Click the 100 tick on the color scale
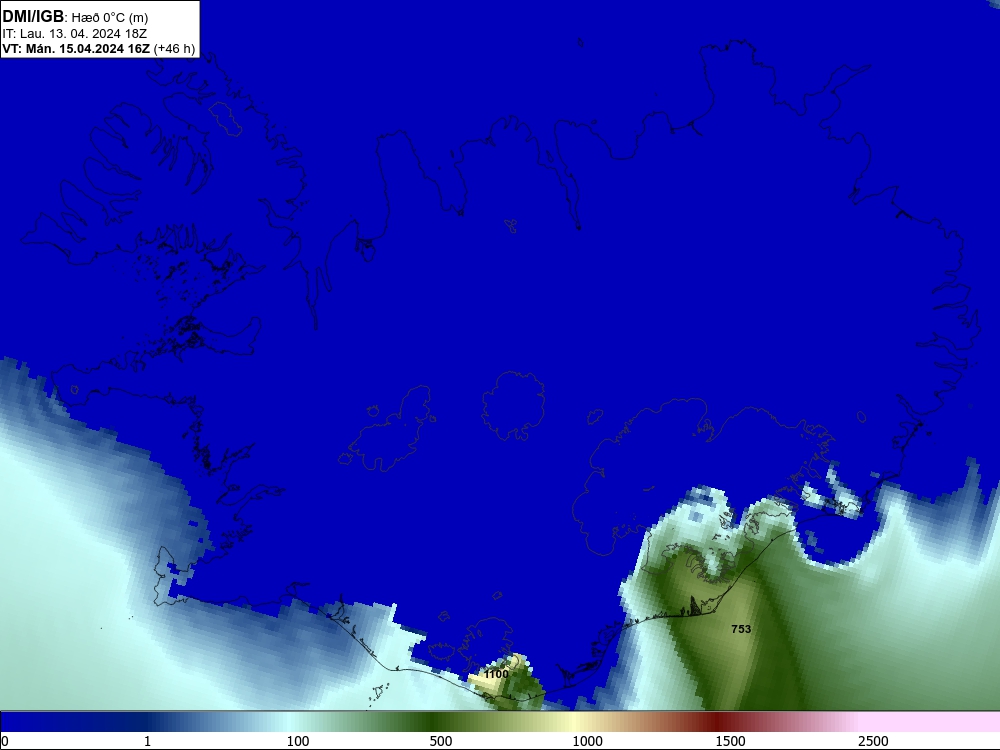This screenshot has height=750, width=1000. [x=298, y=741]
